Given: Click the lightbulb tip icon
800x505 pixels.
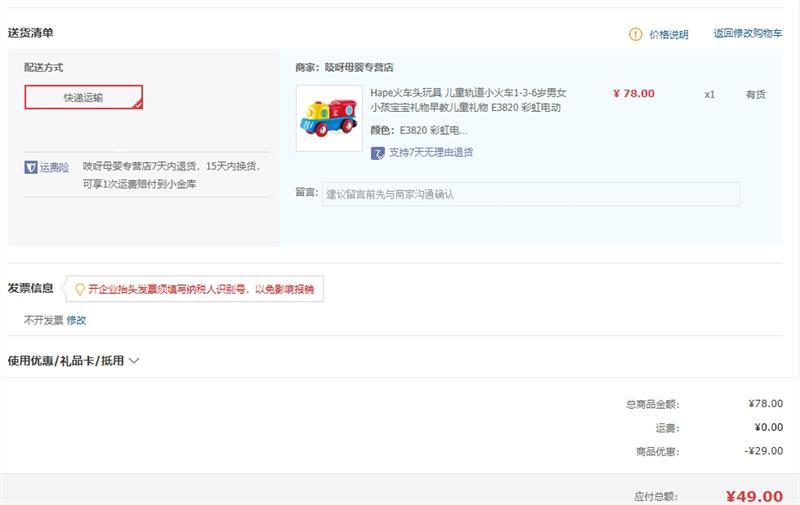Looking at the screenshot, I should [79, 289].
